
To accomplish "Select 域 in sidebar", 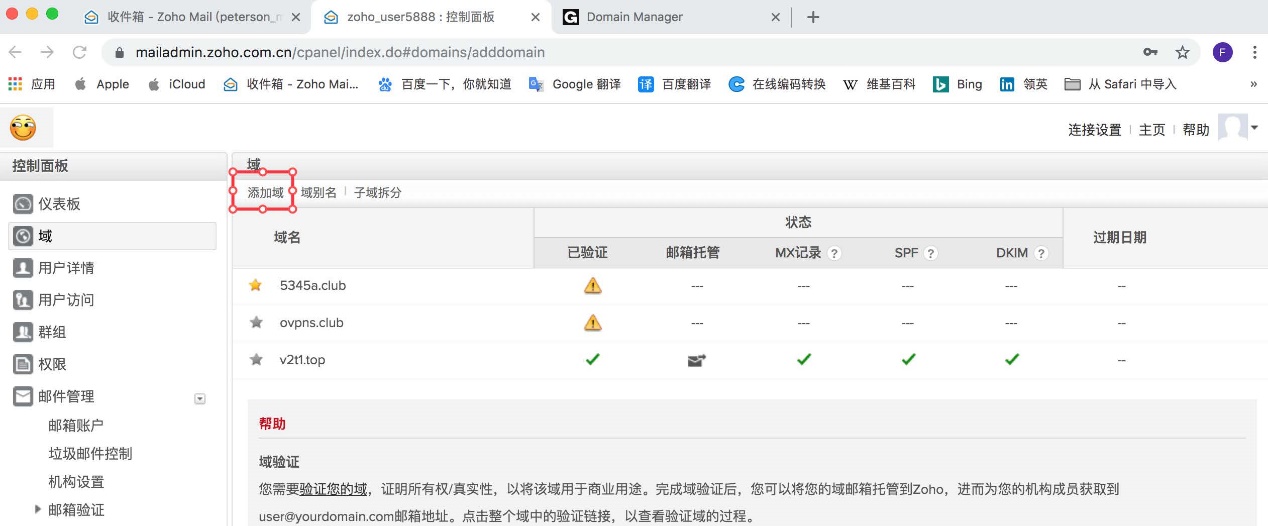I will [x=112, y=236].
